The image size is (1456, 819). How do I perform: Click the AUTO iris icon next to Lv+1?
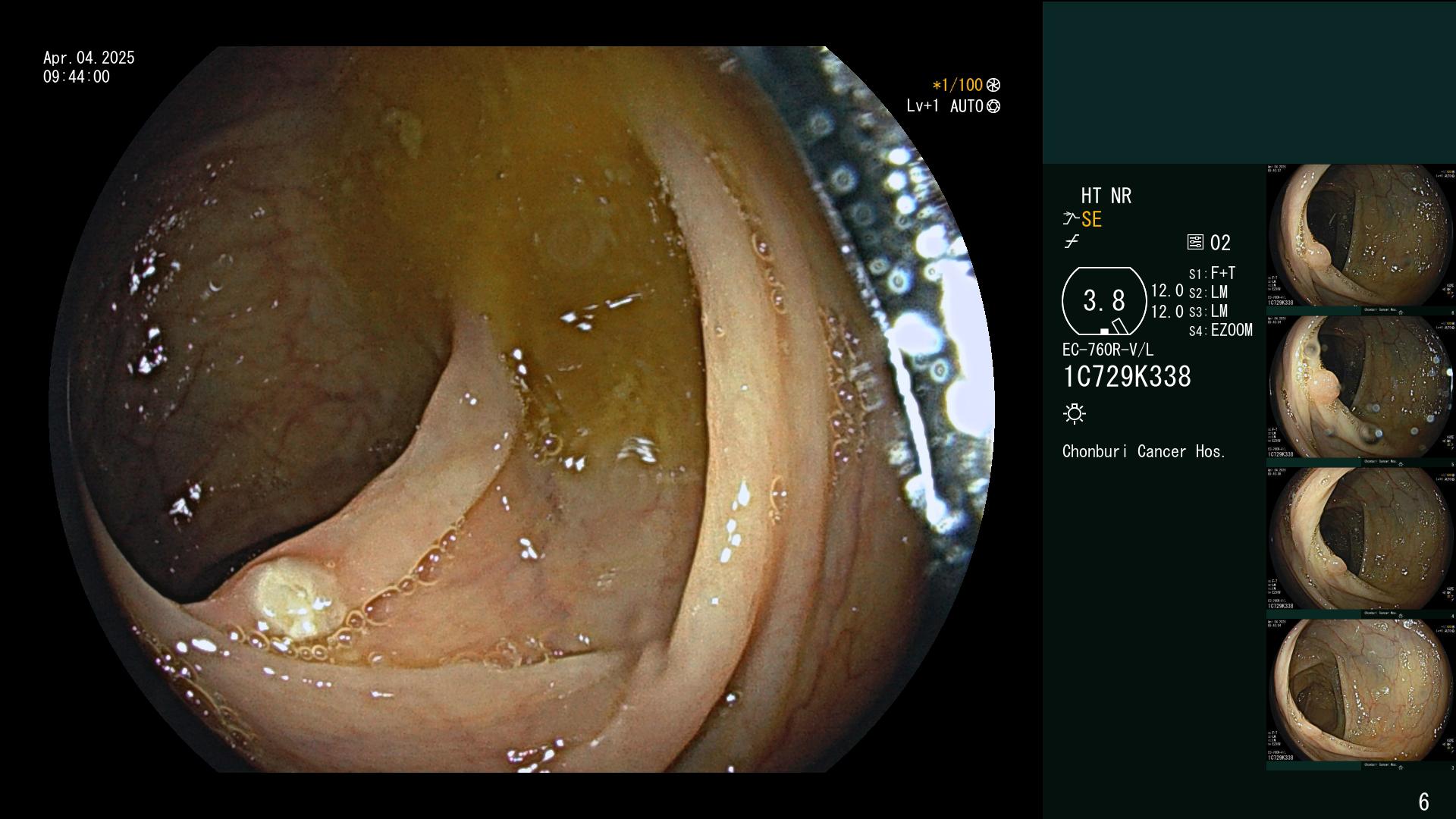click(x=993, y=106)
